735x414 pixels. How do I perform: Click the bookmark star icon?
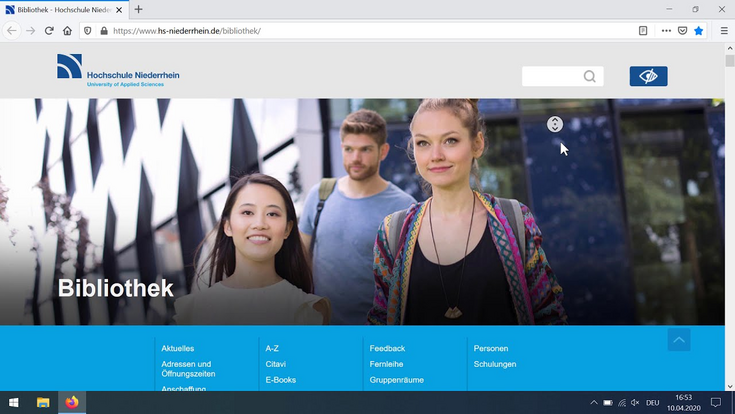pos(699,31)
